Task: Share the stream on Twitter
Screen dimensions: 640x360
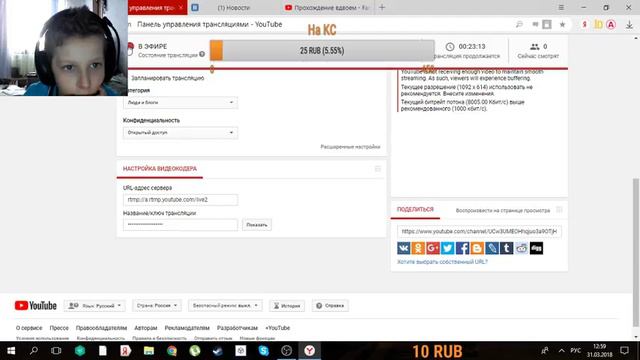Action: [x=447, y=248]
